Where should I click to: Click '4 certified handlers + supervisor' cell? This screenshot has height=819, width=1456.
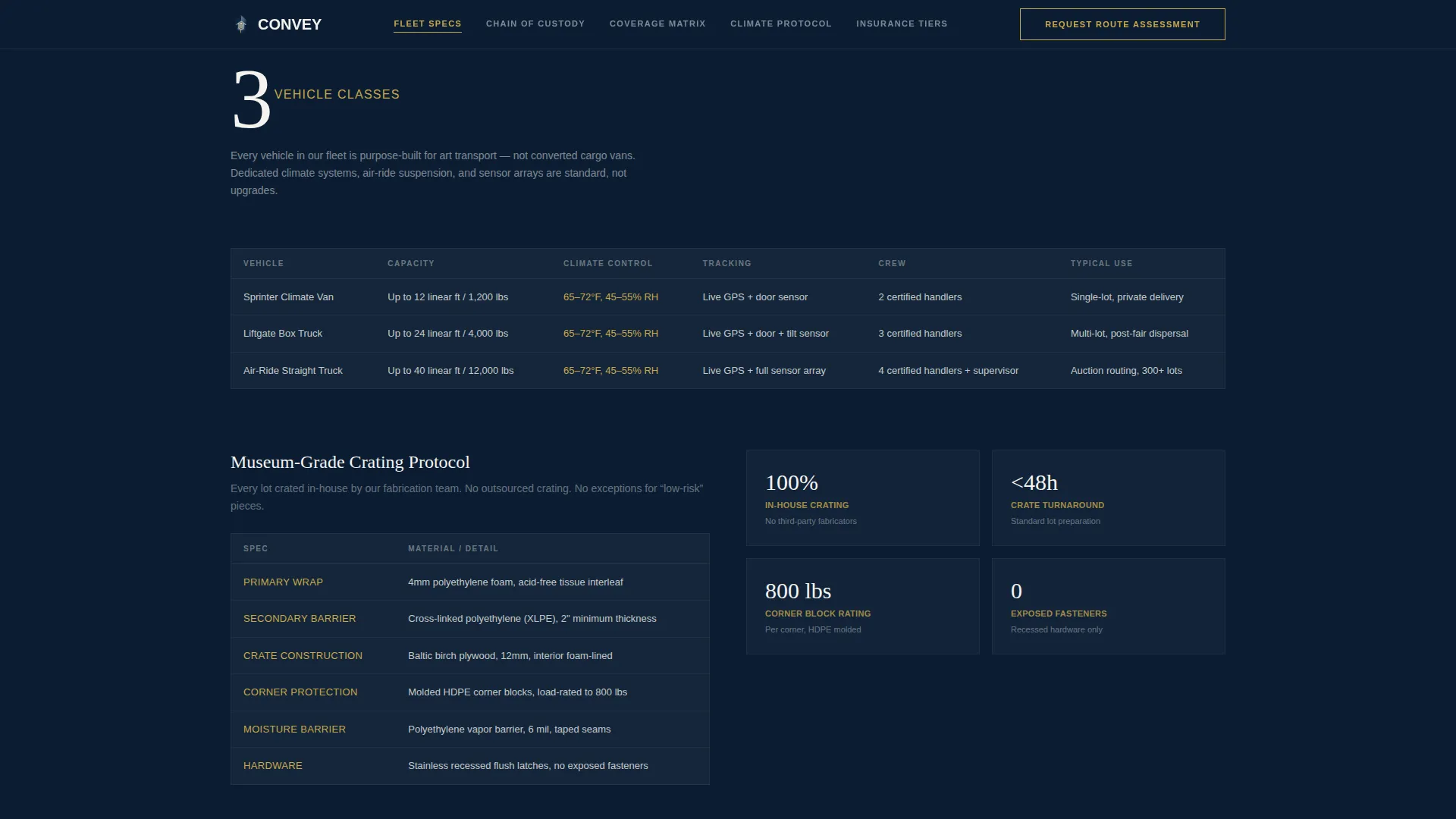(949, 371)
